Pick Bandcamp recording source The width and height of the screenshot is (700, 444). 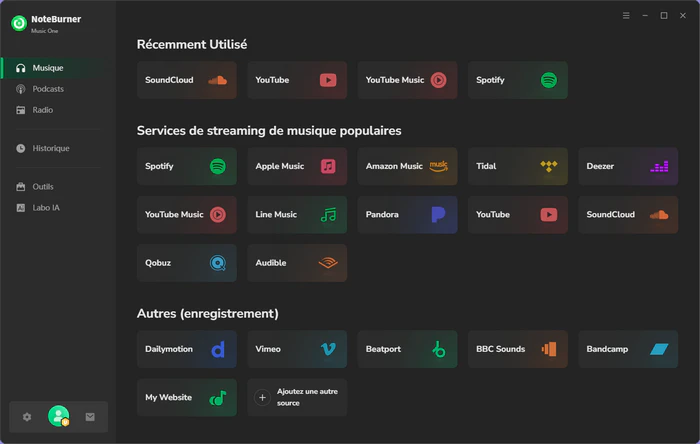pos(628,349)
